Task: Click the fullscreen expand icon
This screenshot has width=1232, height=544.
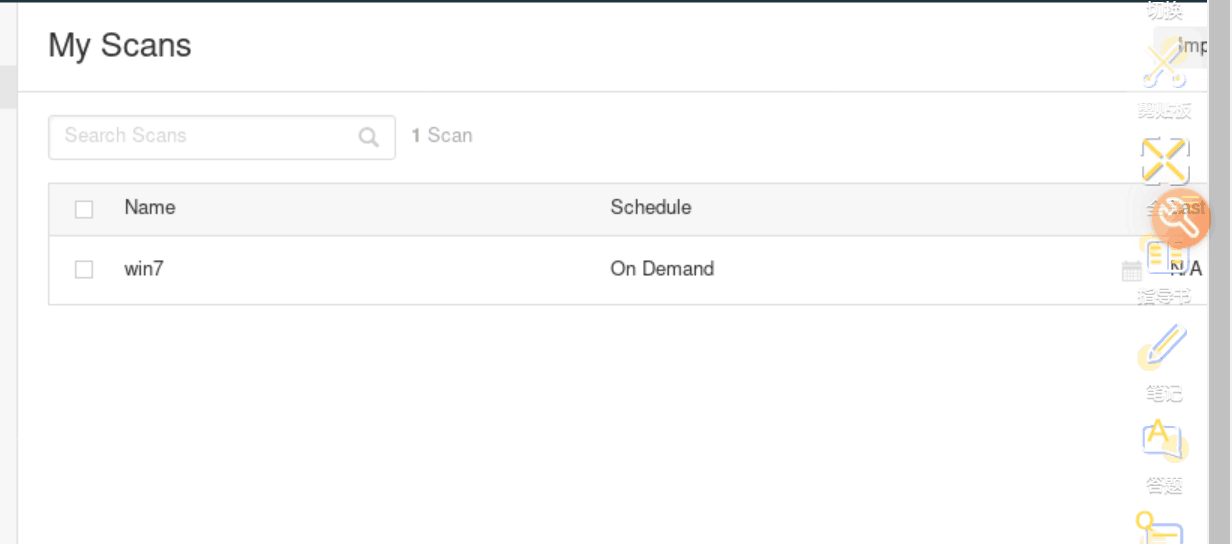Action: point(1164,160)
